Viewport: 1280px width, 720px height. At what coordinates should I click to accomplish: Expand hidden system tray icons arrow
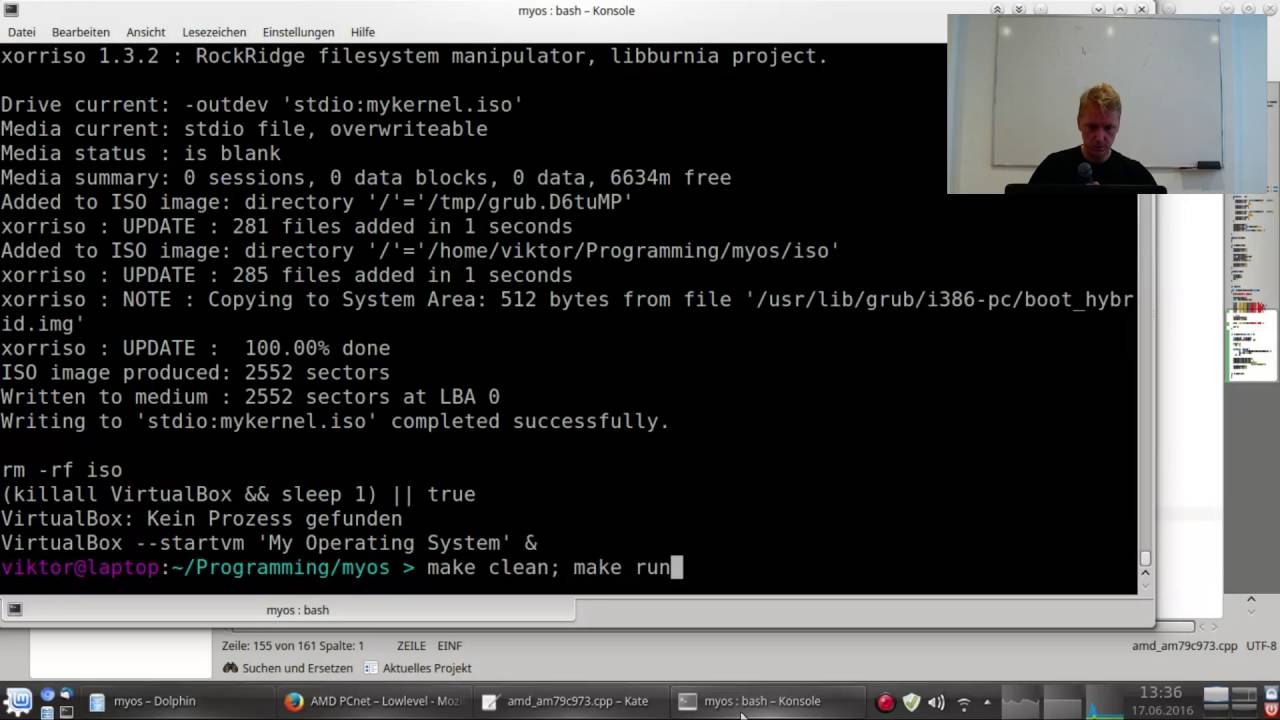(987, 702)
